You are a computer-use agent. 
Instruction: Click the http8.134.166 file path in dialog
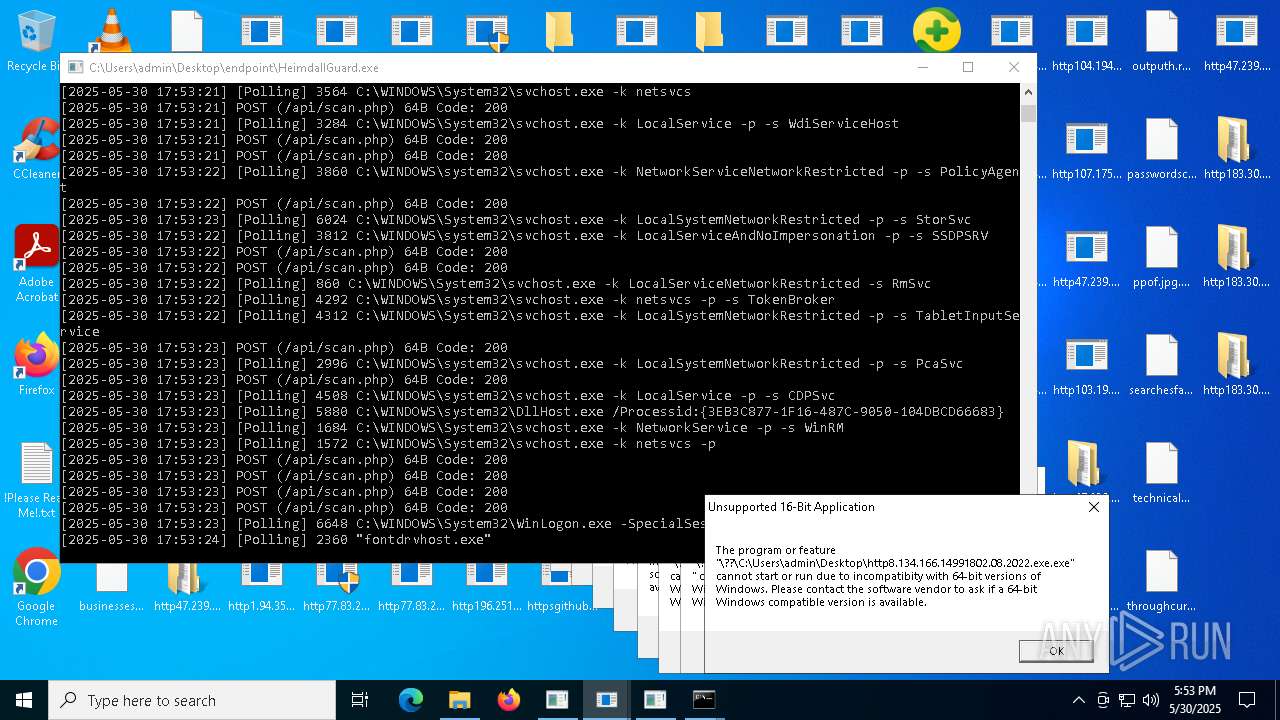click(895, 564)
